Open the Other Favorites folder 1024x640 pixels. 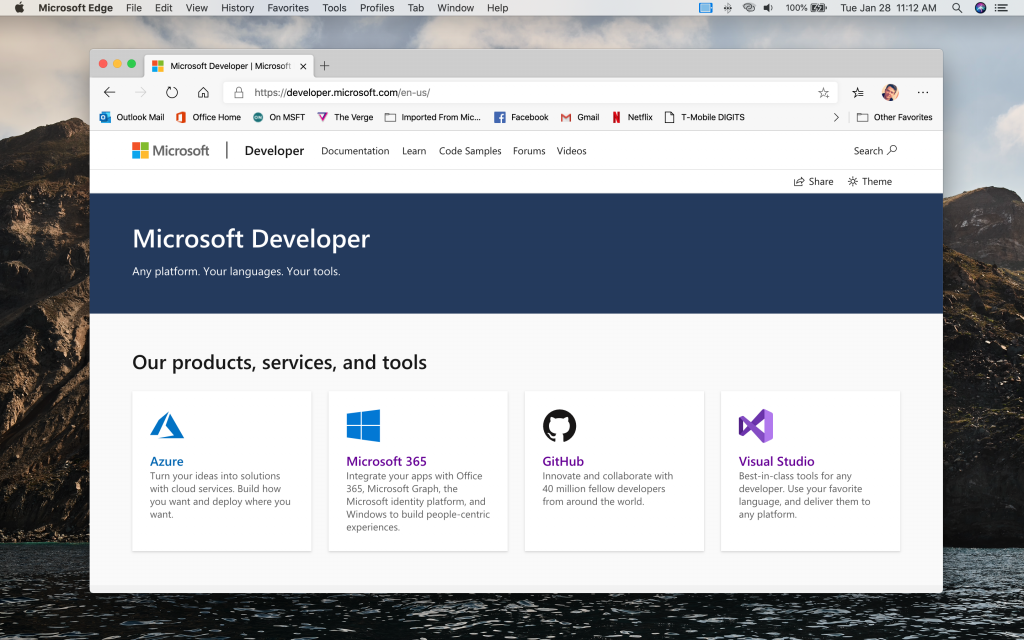point(894,117)
